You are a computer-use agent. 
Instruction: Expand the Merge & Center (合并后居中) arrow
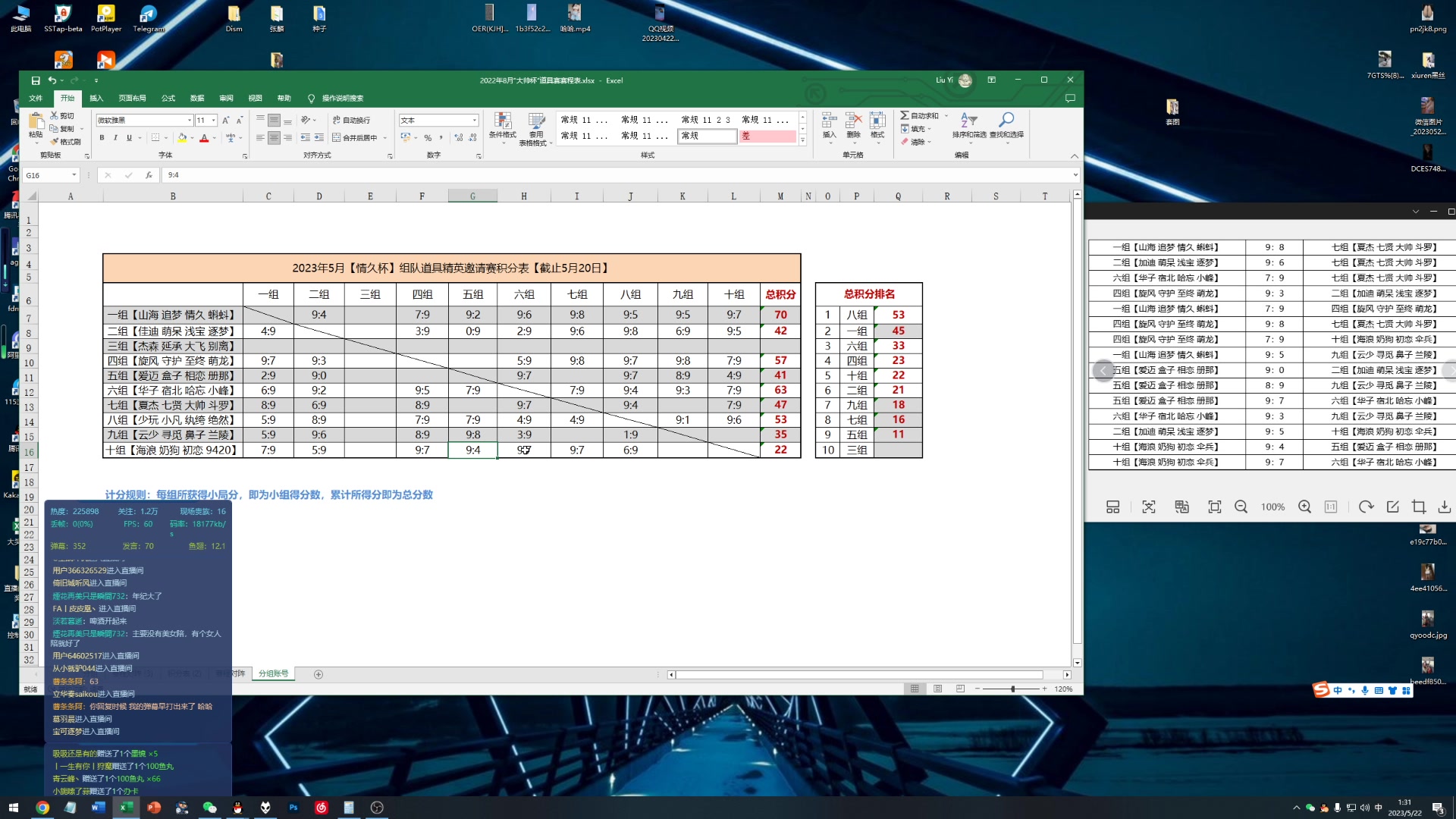click(x=385, y=138)
